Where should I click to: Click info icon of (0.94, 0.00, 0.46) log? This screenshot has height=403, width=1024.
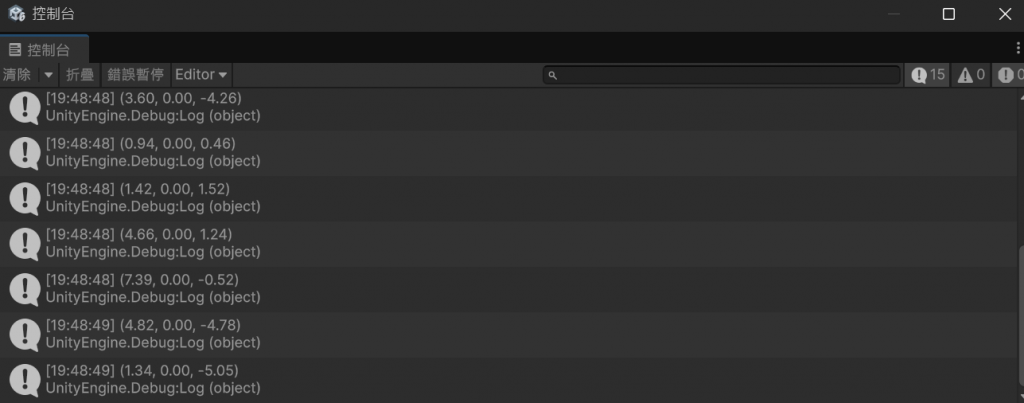click(x=25, y=152)
